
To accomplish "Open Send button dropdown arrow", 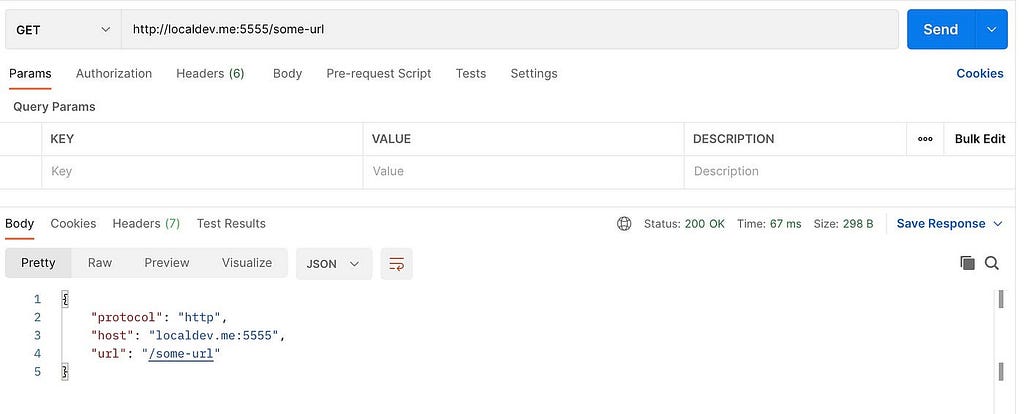I will click(x=991, y=29).
